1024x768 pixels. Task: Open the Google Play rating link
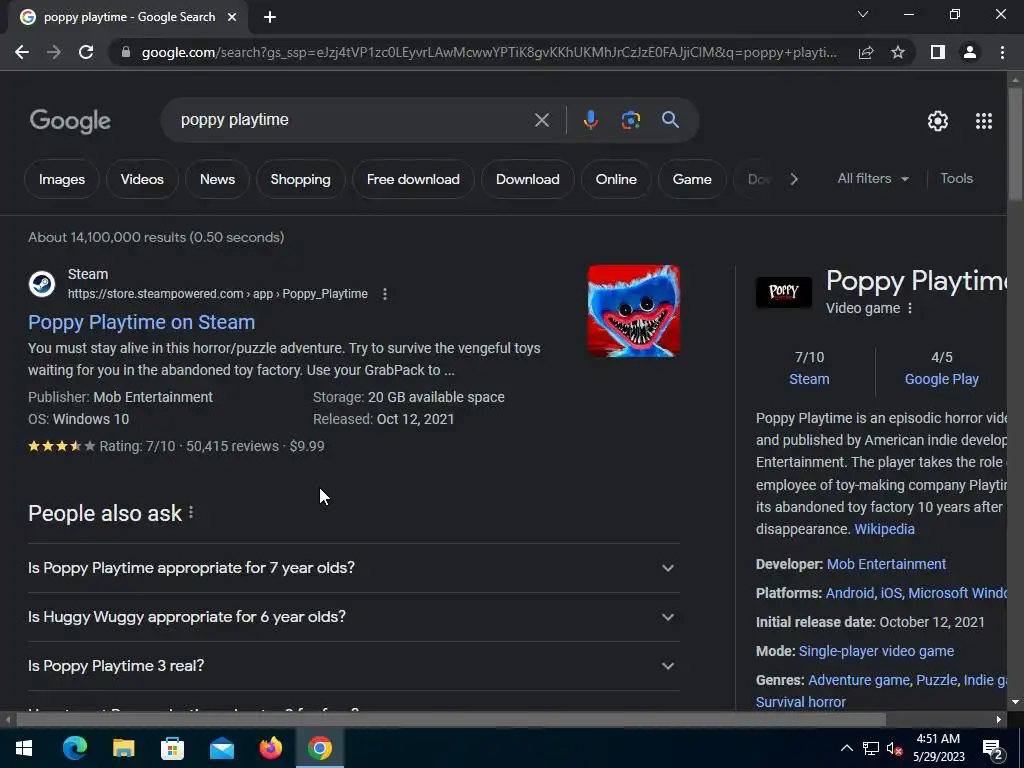coord(942,379)
